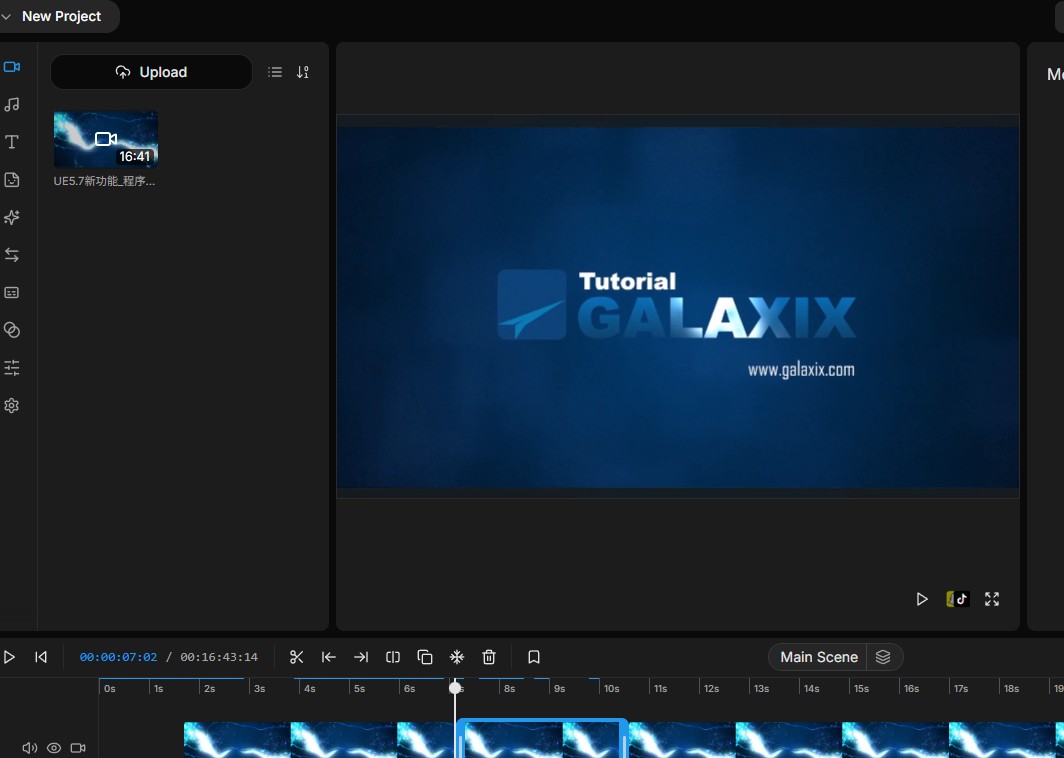1064x758 pixels.
Task: Open the Filters panel
Action: click(x=12, y=329)
